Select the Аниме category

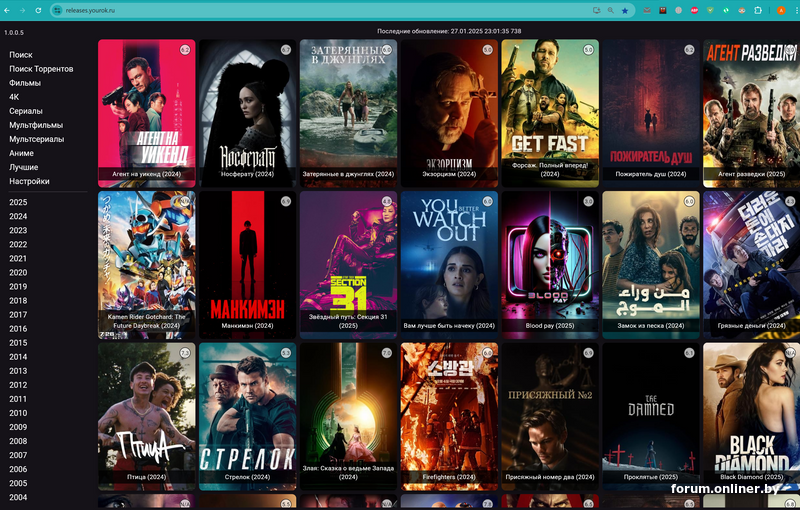[x=21, y=153]
